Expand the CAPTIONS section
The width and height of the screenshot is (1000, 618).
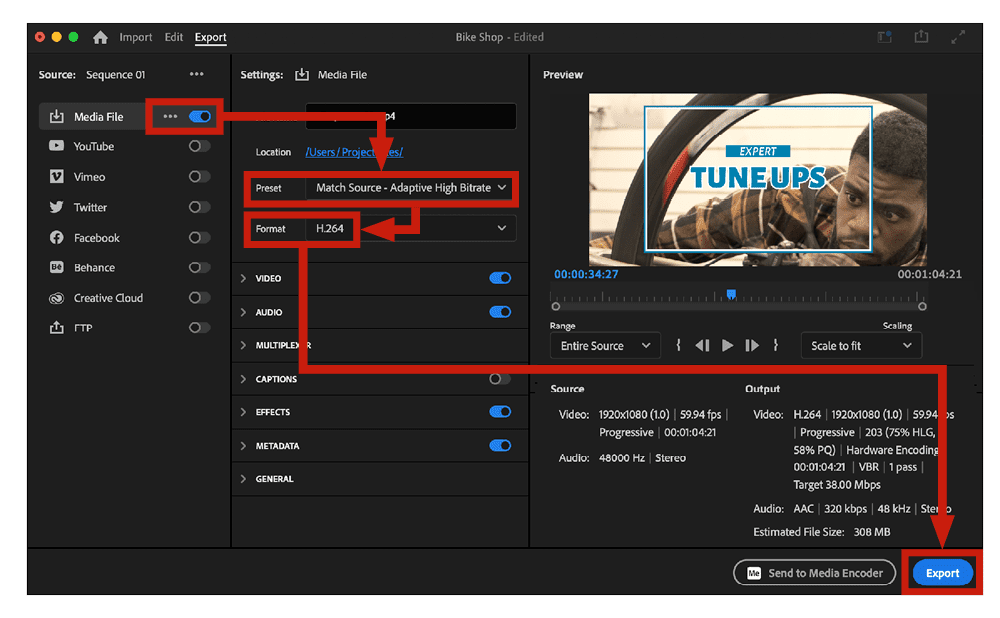point(244,379)
